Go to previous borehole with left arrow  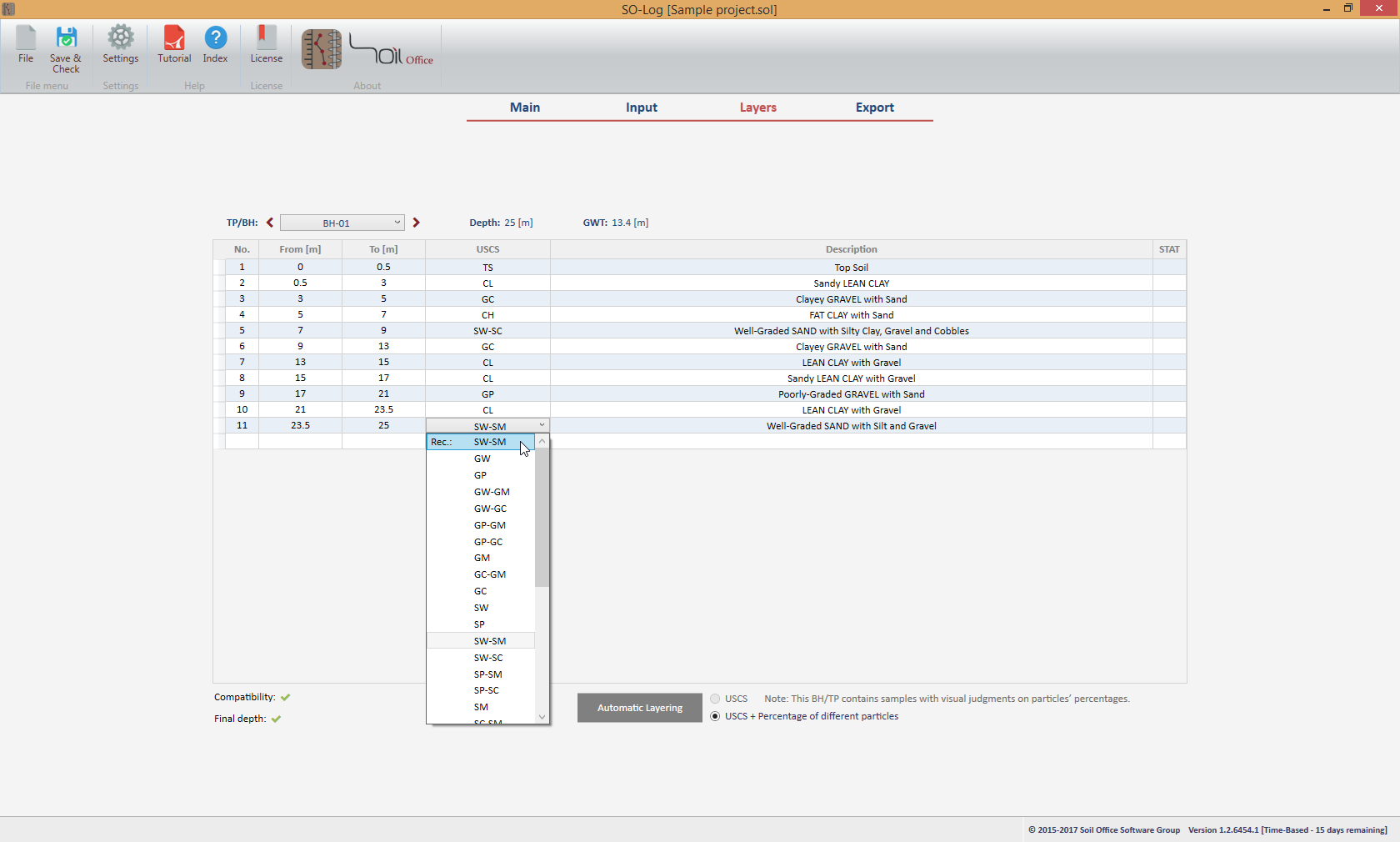pyautogui.click(x=270, y=223)
